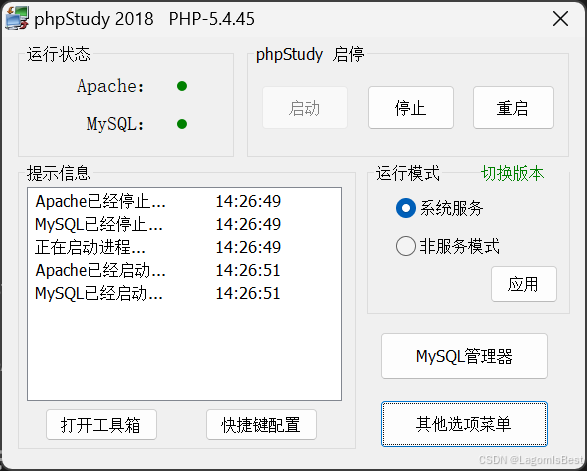Click timestamp 14:26:51 beside Apache已经启动
Screen dimensions: 587x471
(248, 270)
